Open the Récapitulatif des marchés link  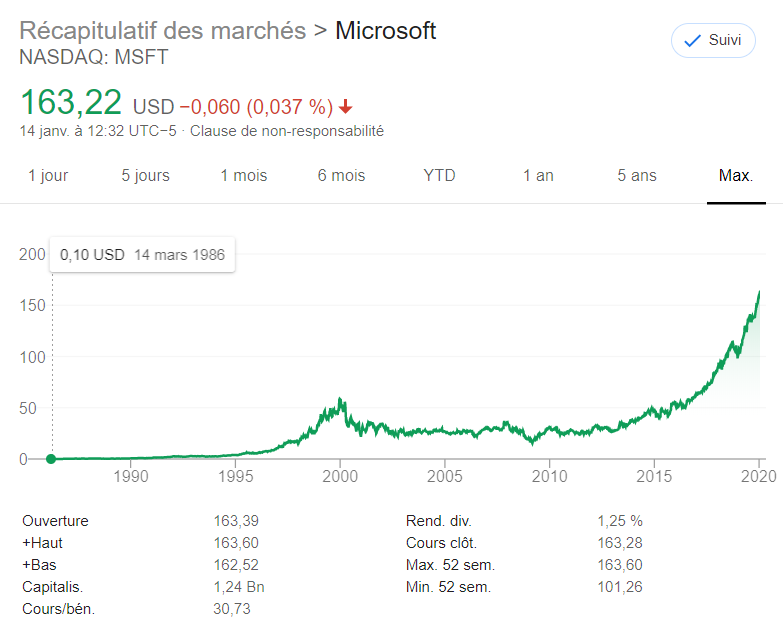point(163,31)
